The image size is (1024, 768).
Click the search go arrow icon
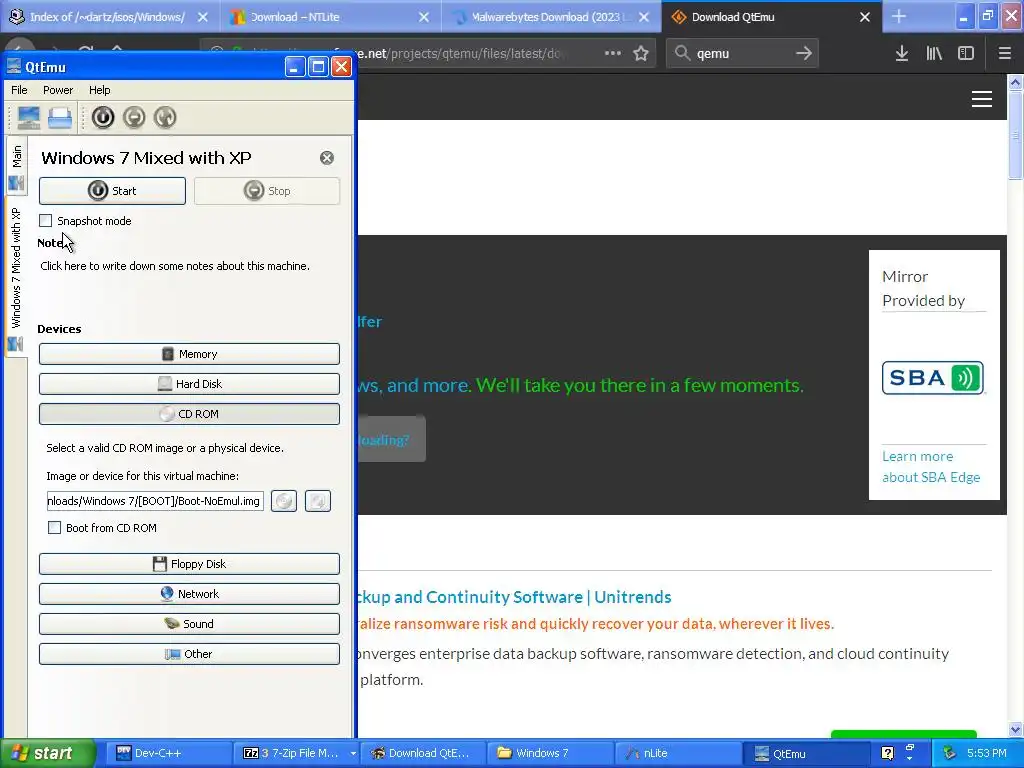[x=804, y=54]
